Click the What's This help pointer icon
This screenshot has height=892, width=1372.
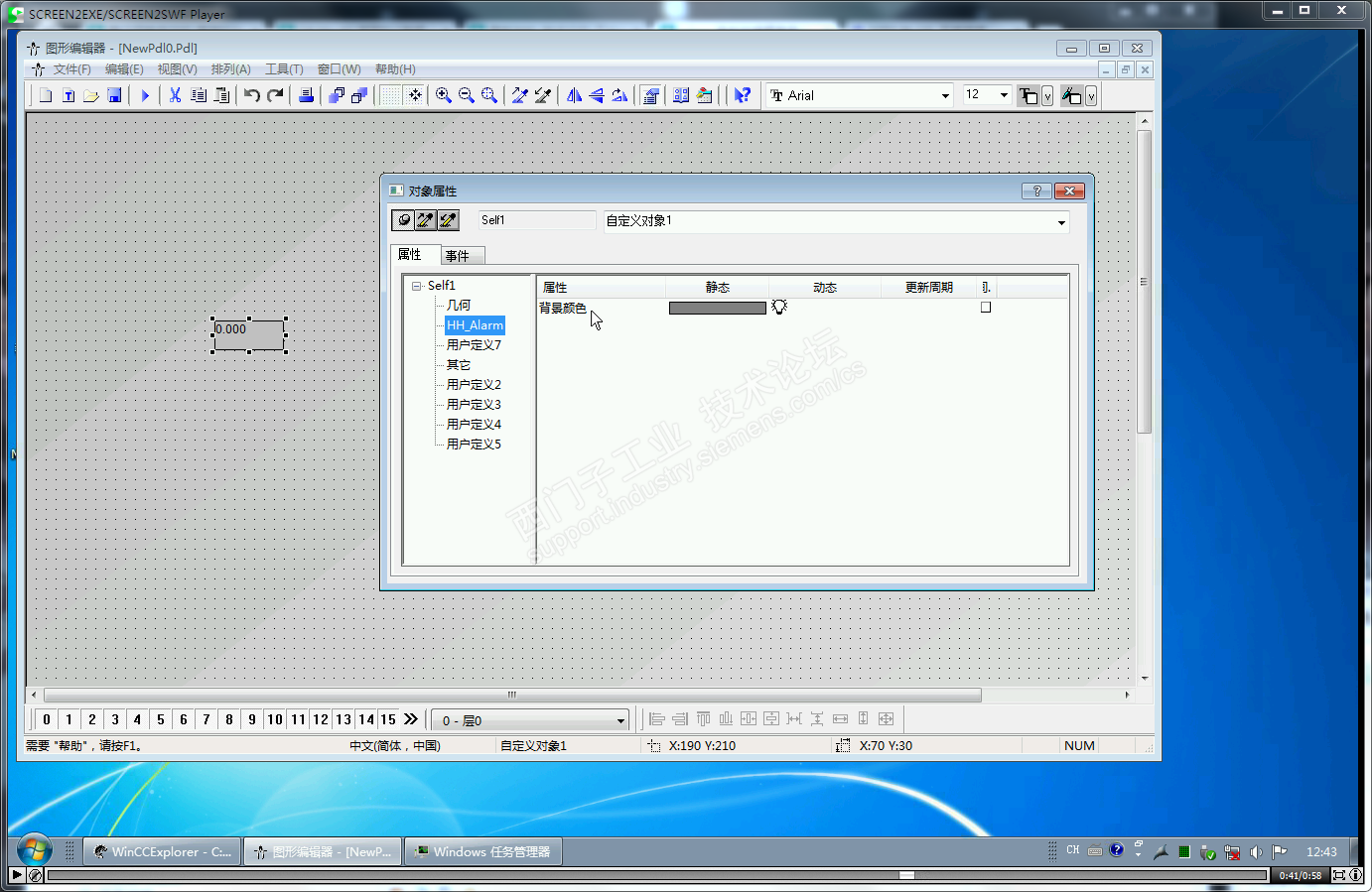click(x=742, y=95)
